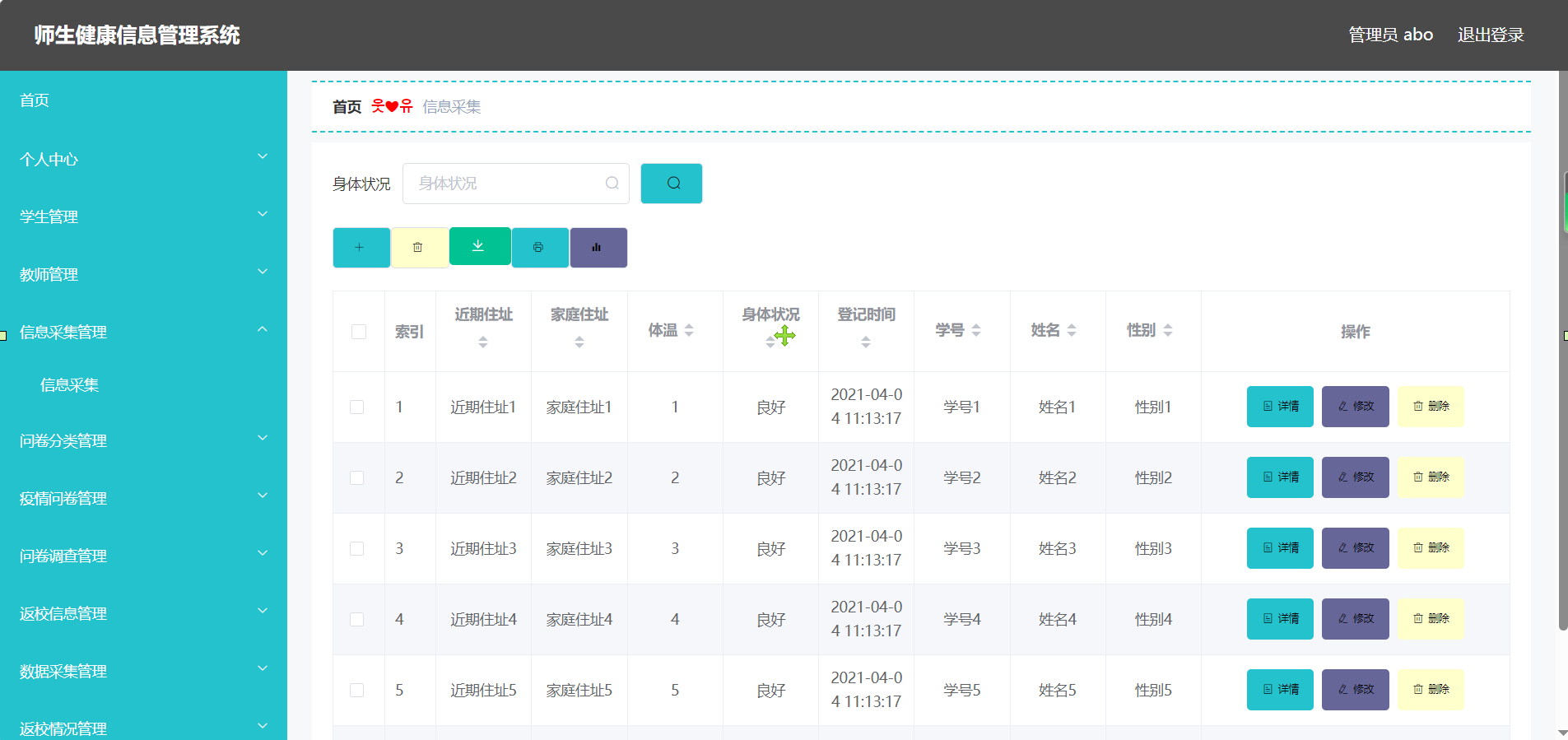1568x740 pixels.
Task: Click 删除 for row 姓名2
Action: pyautogui.click(x=1431, y=477)
